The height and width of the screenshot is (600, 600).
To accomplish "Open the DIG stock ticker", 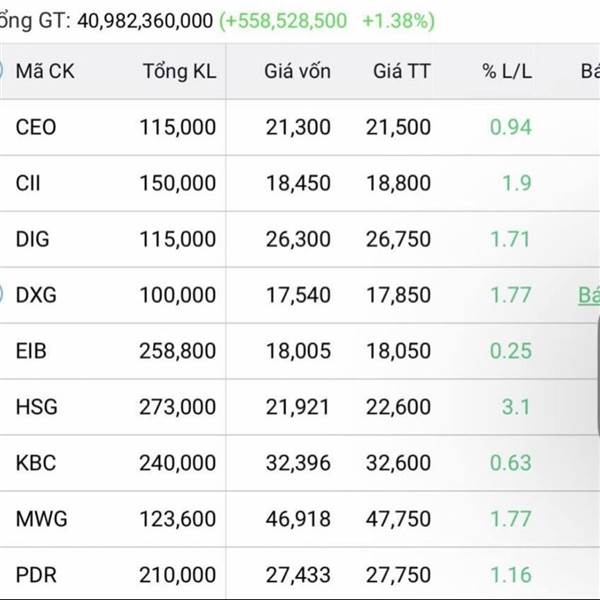I will pyautogui.click(x=33, y=239).
